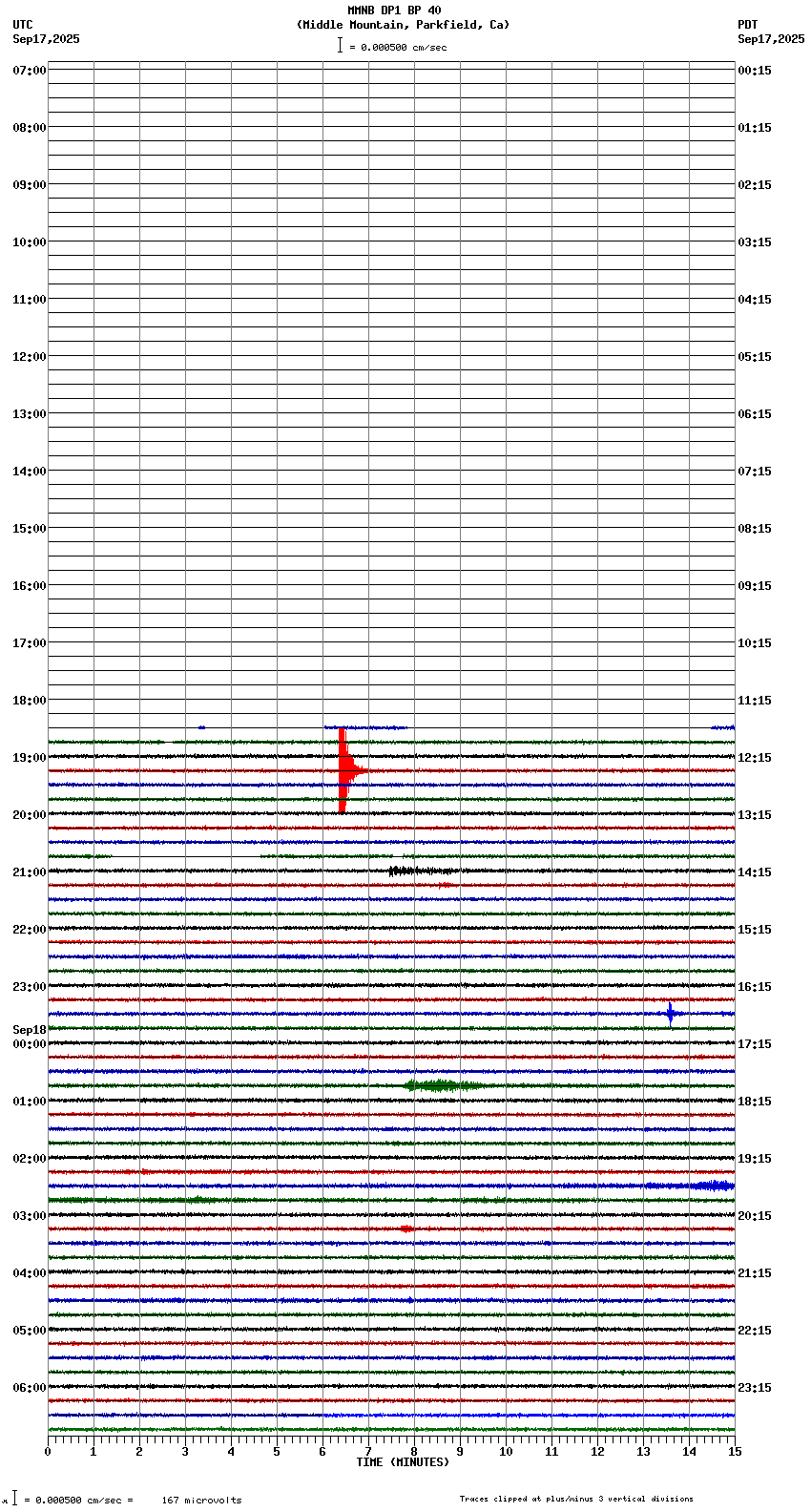Image resolution: width=811 pixels, height=1512 pixels.
Task: Click the 12:00 UTC time label
Action: (30, 357)
